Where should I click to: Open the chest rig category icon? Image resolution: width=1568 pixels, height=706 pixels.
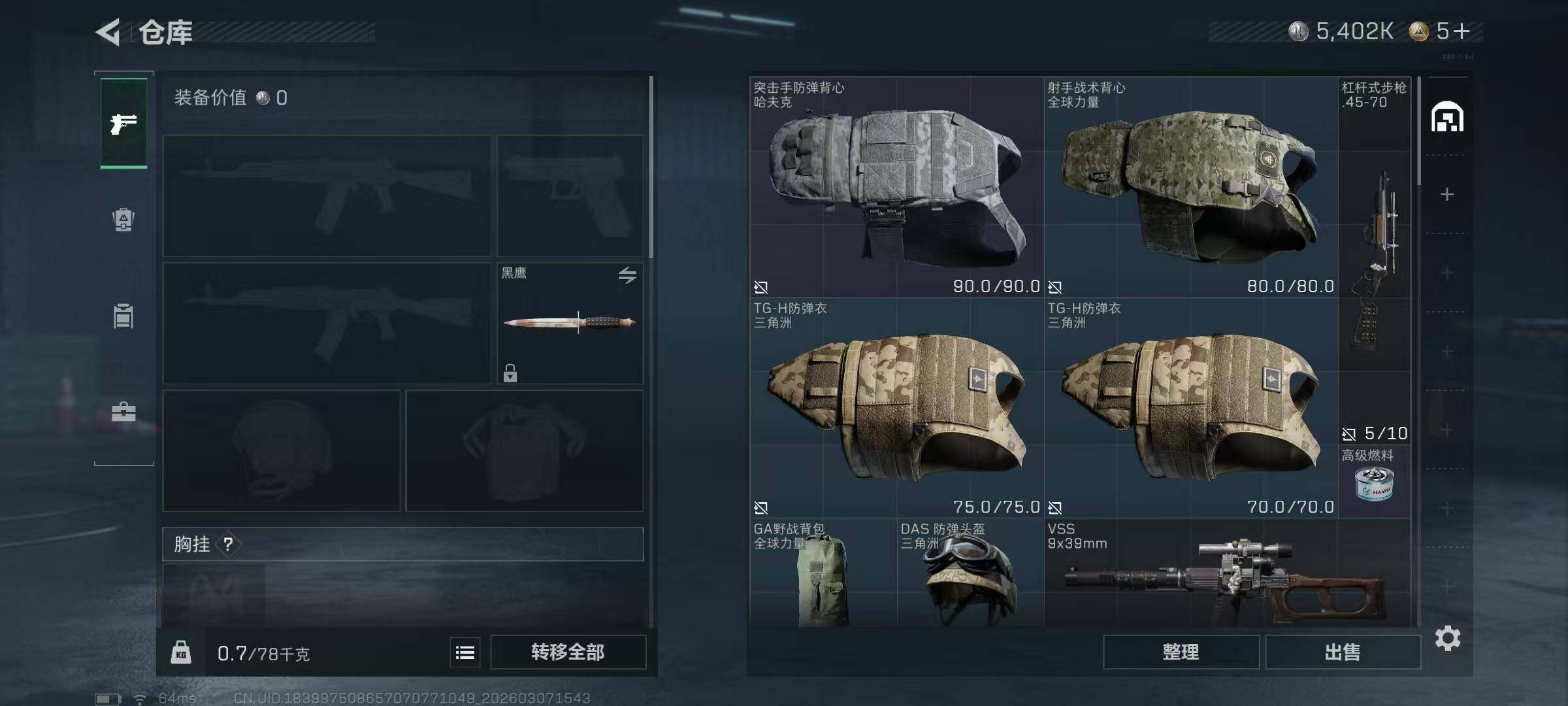coord(123,316)
